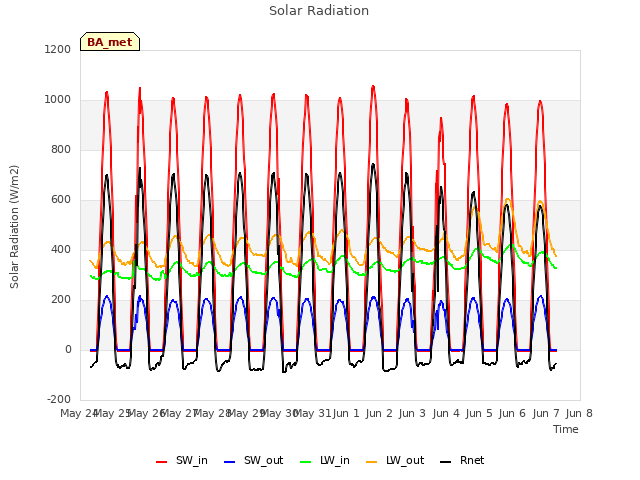The height and width of the screenshot is (480, 640).
Task: Toggle the LW_in legend entry
Action: (325, 460)
